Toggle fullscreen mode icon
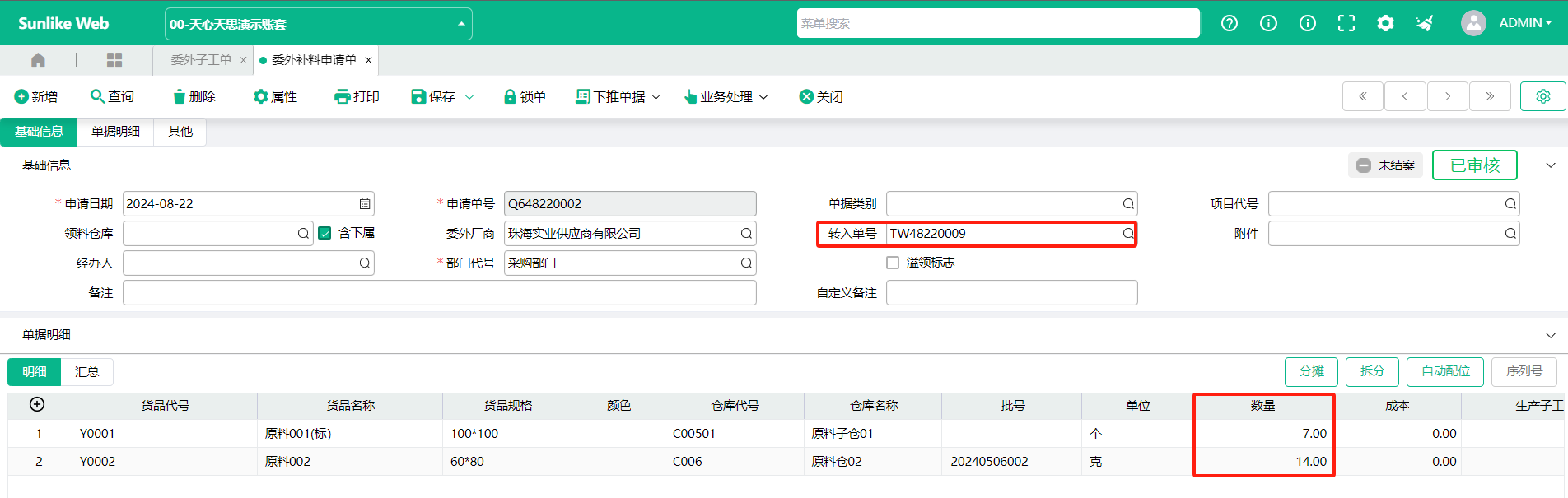Viewport: 1568px width, 498px height. [1346, 23]
